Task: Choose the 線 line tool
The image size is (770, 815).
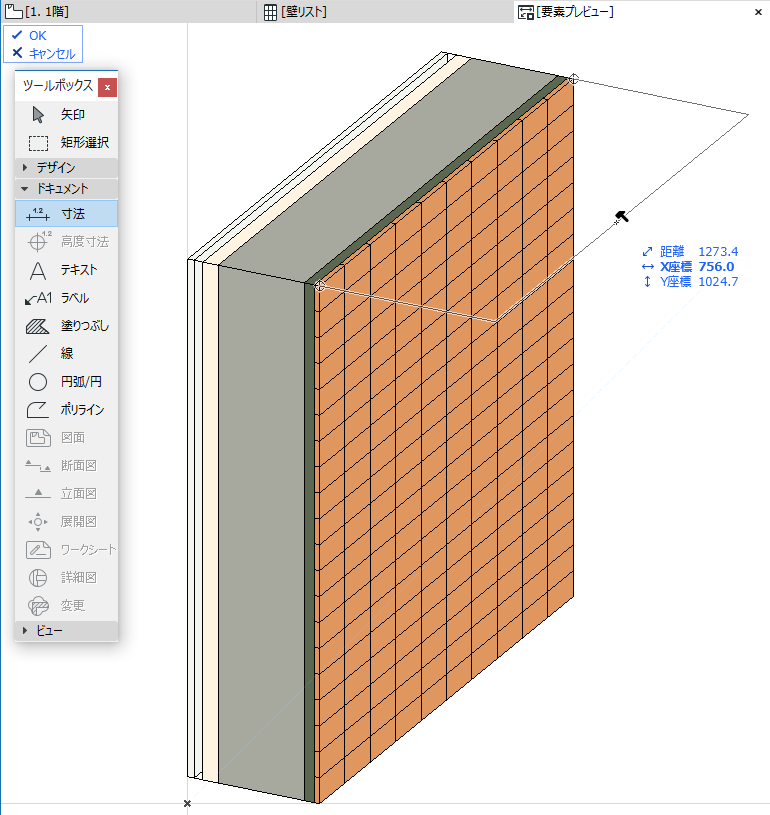Action: 67,353
